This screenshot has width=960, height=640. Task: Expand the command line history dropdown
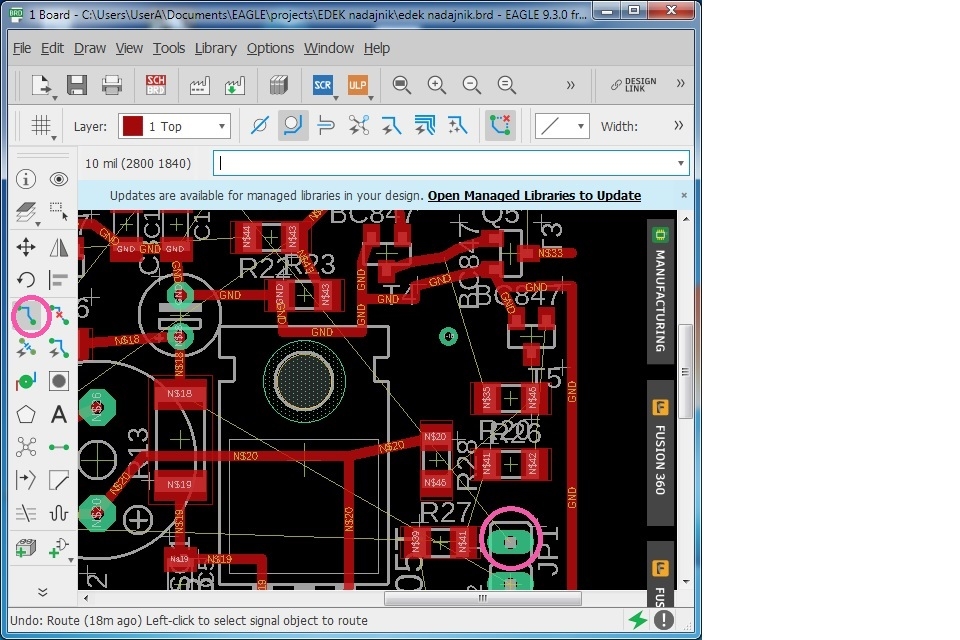point(682,163)
